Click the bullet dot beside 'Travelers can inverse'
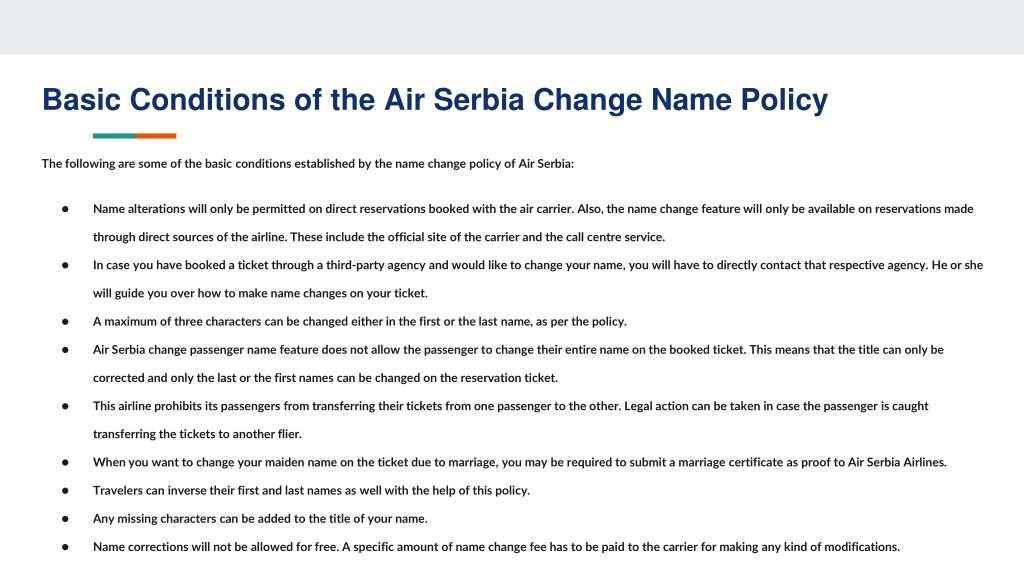1024x576 pixels. 65,490
